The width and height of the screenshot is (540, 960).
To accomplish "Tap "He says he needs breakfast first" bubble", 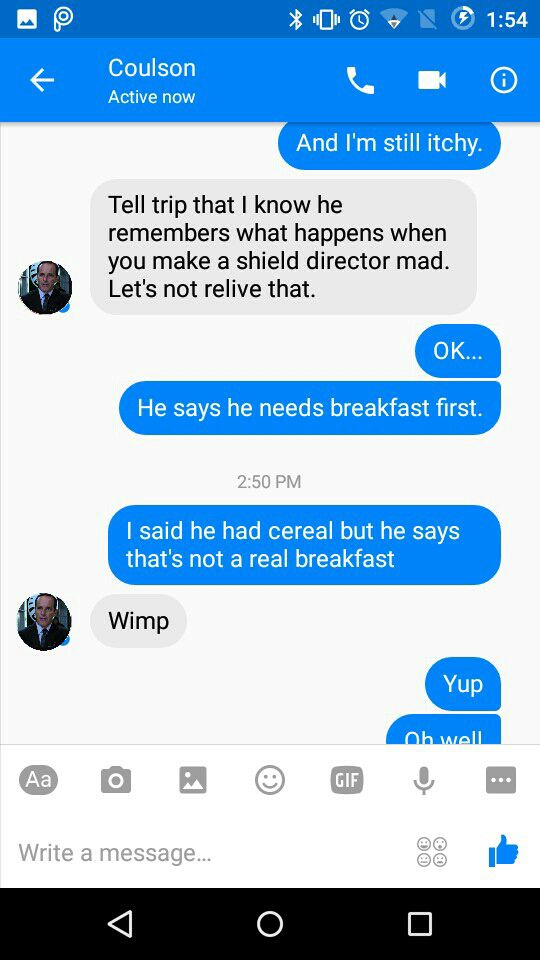I will click(310, 408).
